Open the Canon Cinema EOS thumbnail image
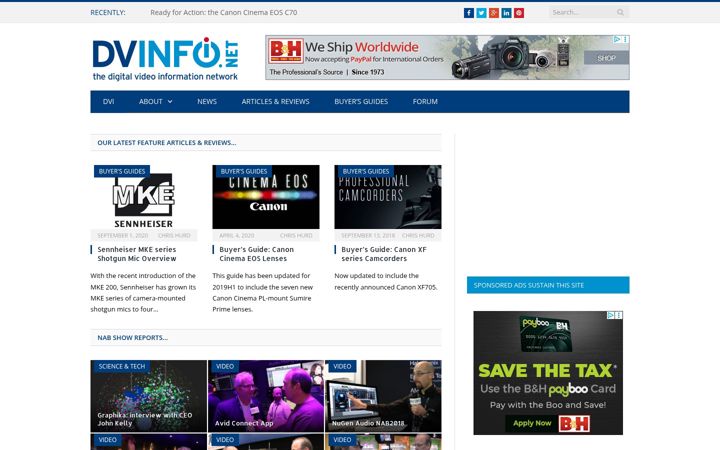Screen dimensions: 720x450 point(266,197)
